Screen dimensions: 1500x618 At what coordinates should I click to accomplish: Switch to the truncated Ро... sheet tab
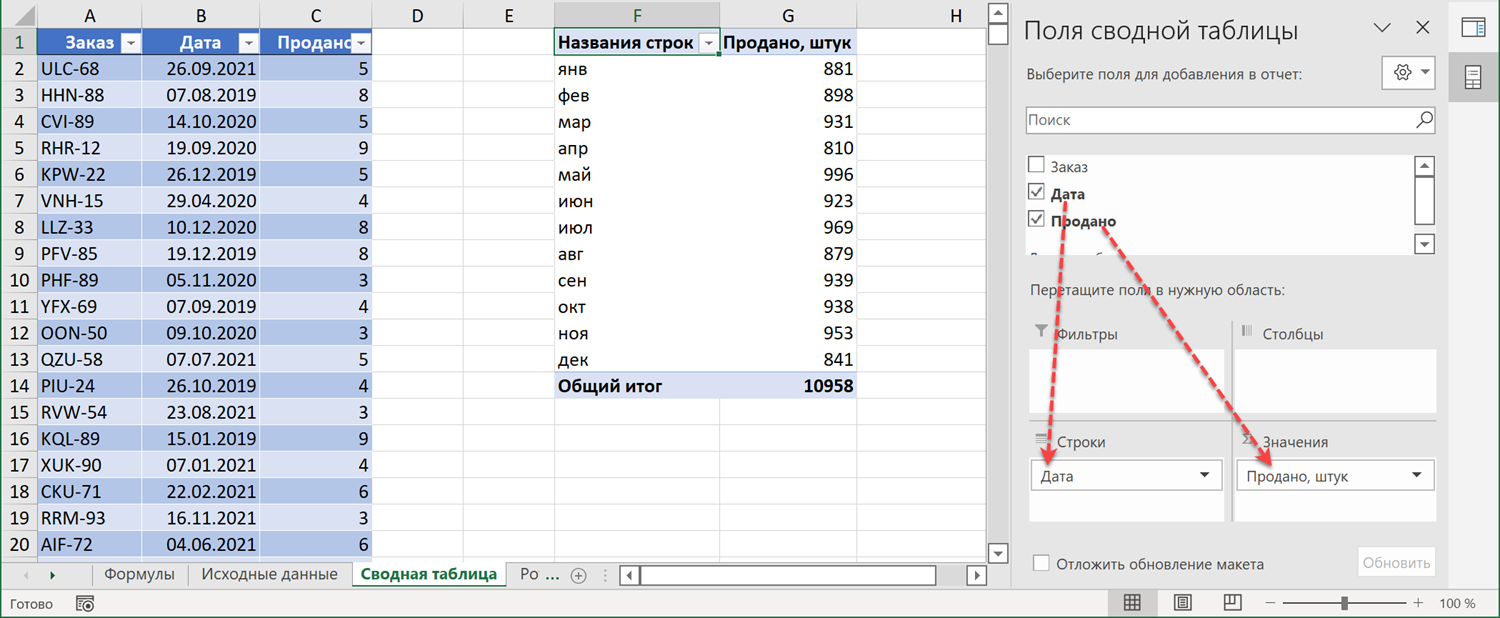tap(539, 574)
